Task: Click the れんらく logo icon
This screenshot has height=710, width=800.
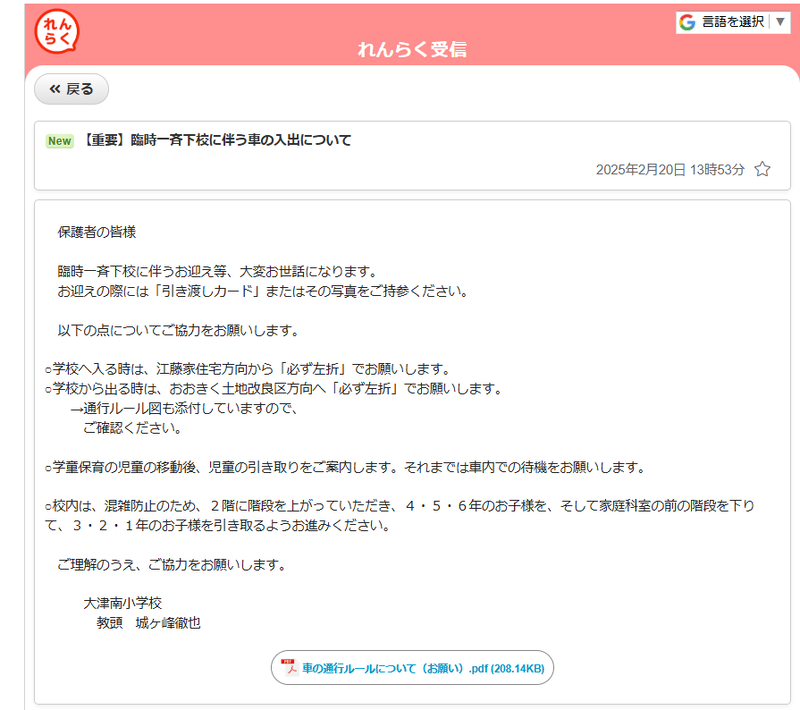Action: click(x=56, y=31)
